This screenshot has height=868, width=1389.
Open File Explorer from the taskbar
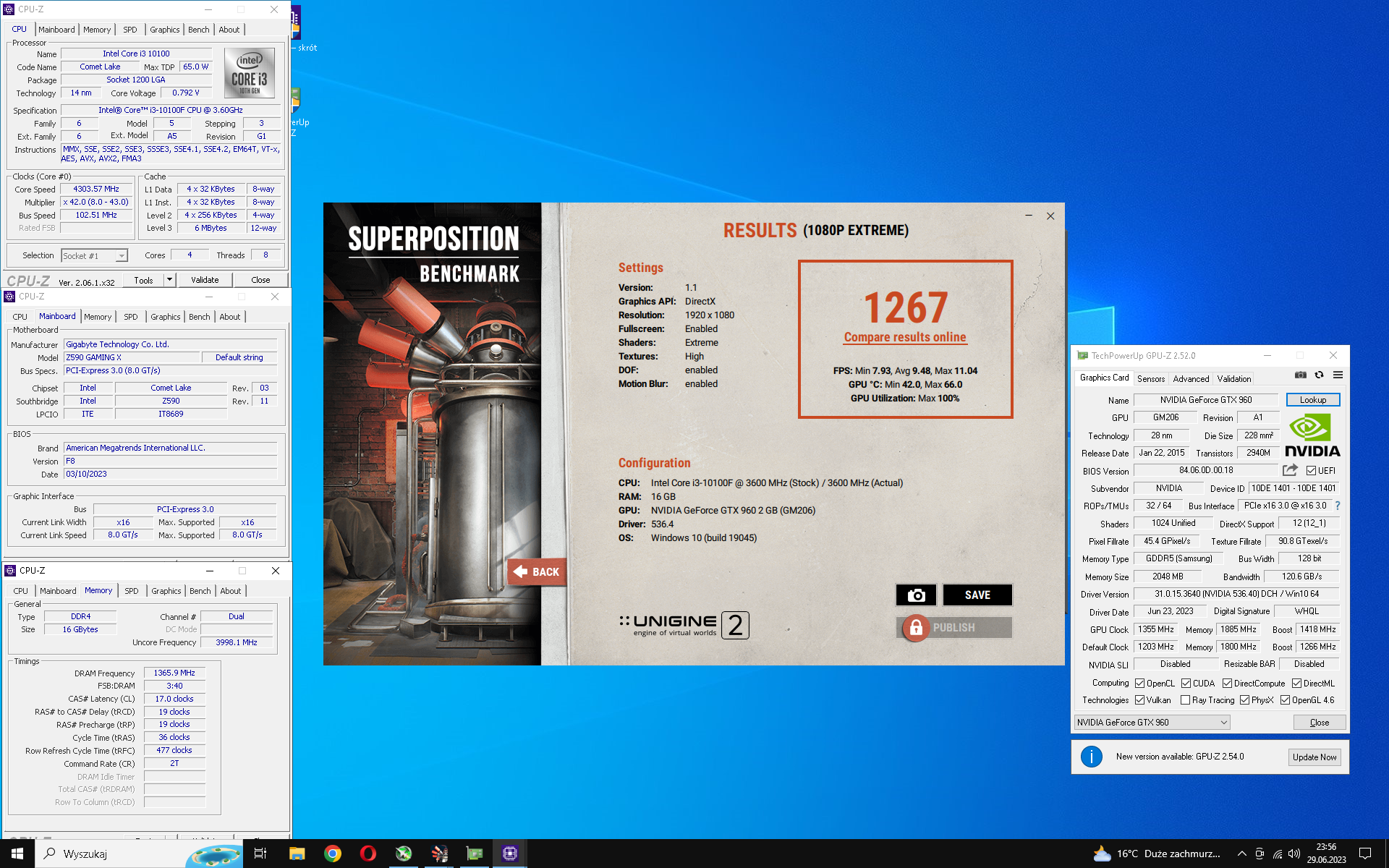point(297,854)
